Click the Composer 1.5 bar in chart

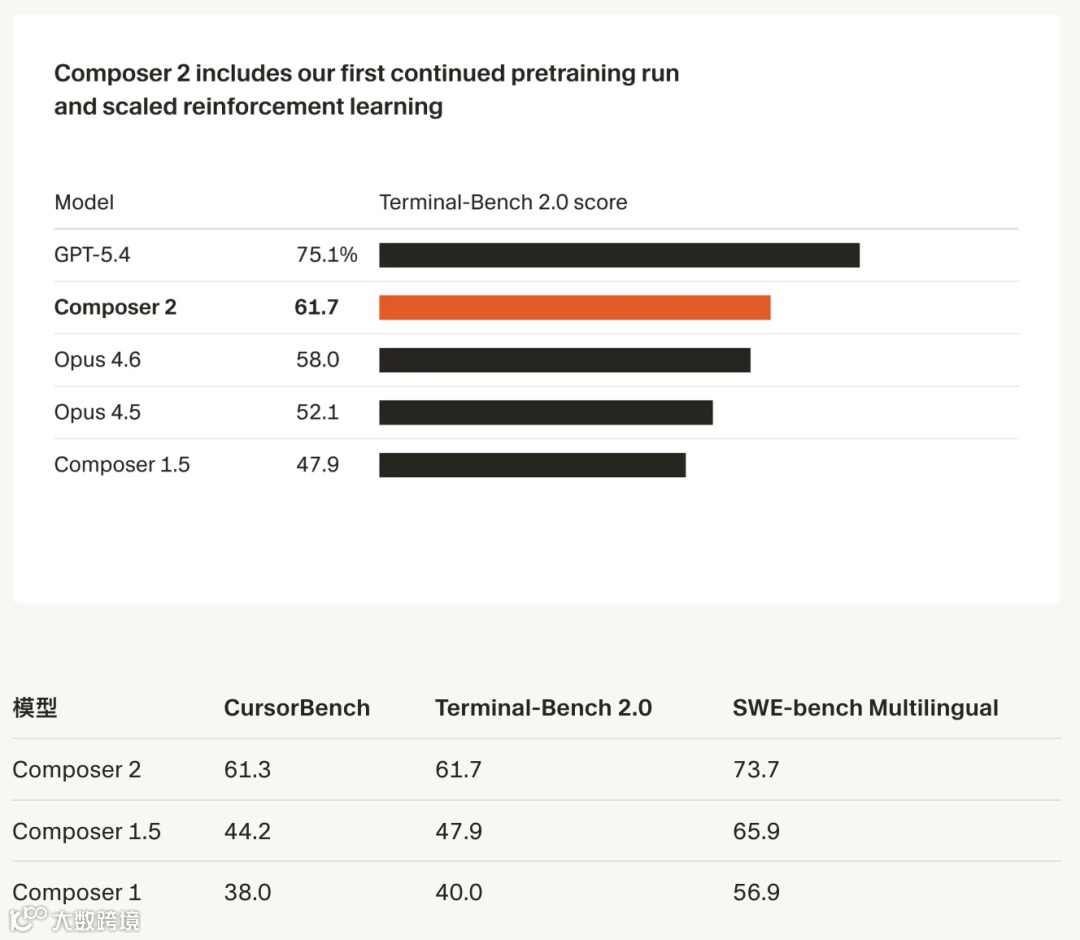coord(532,465)
